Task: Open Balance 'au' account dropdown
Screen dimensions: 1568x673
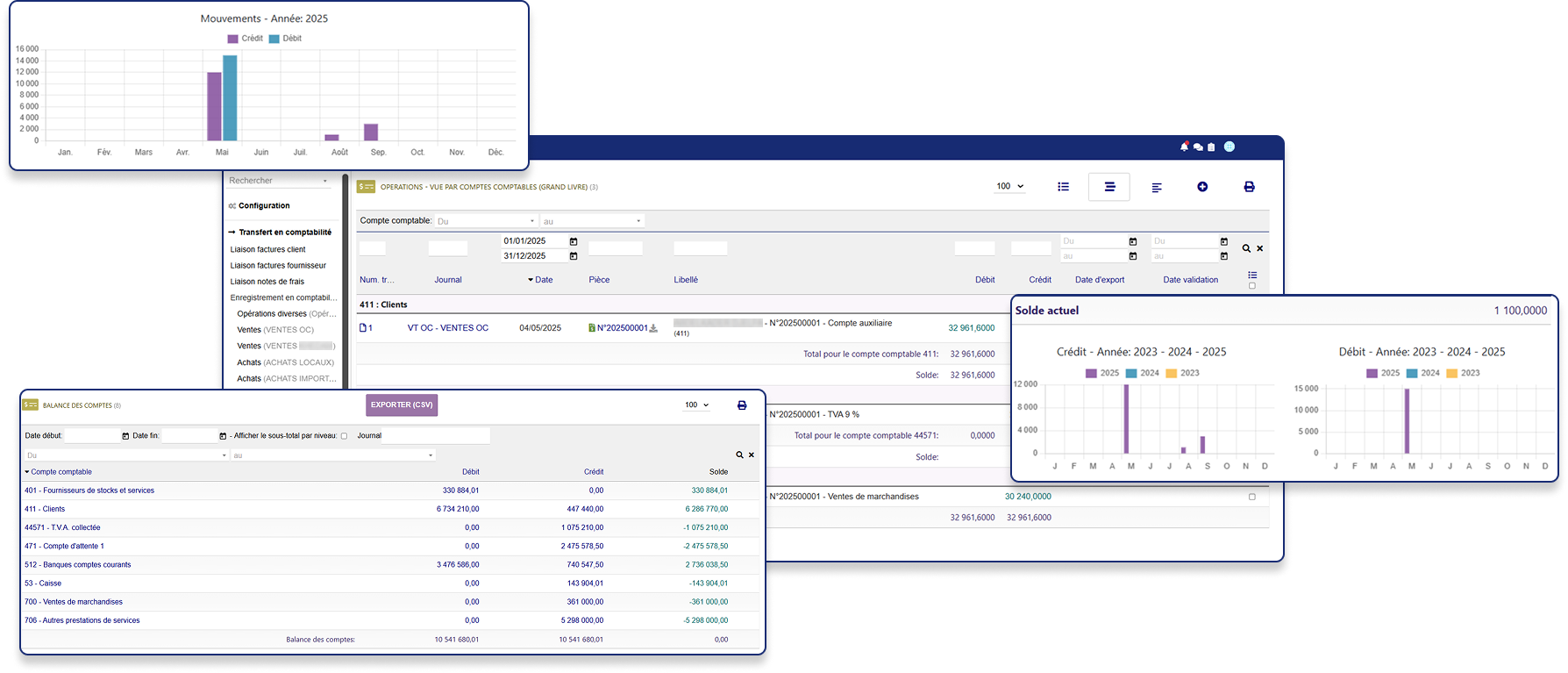Action: (333, 455)
